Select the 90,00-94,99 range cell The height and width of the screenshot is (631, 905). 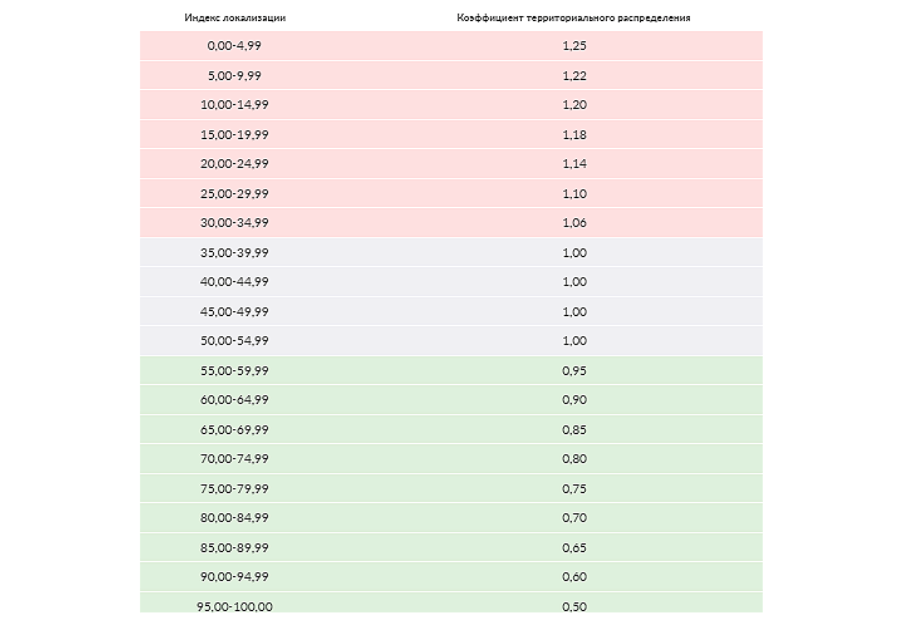234,576
